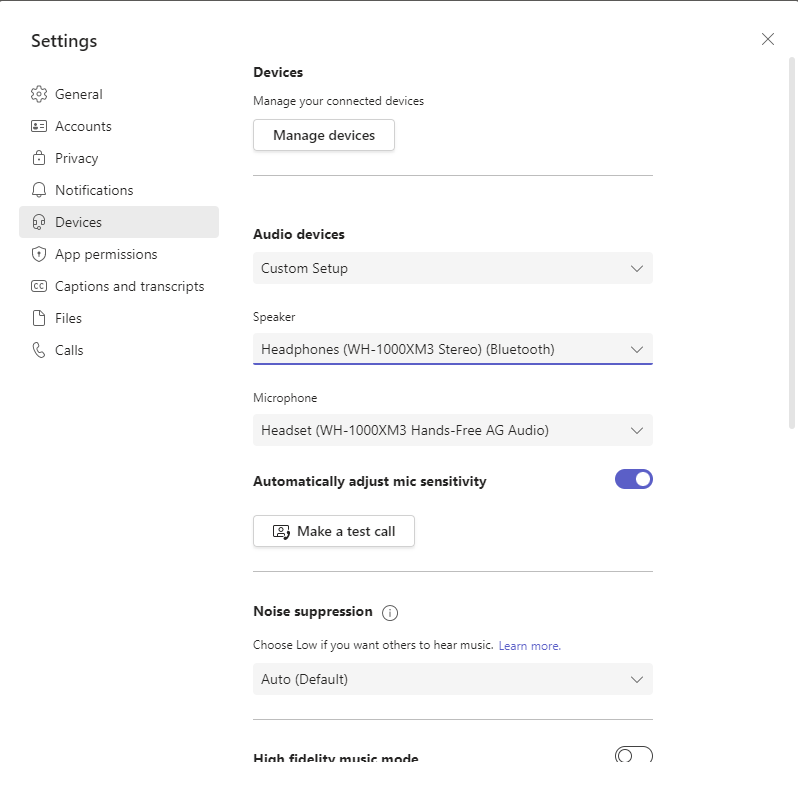Image resolution: width=798 pixels, height=799 pixels.
Task: Select the Devices settings tab
Action: 118,222
